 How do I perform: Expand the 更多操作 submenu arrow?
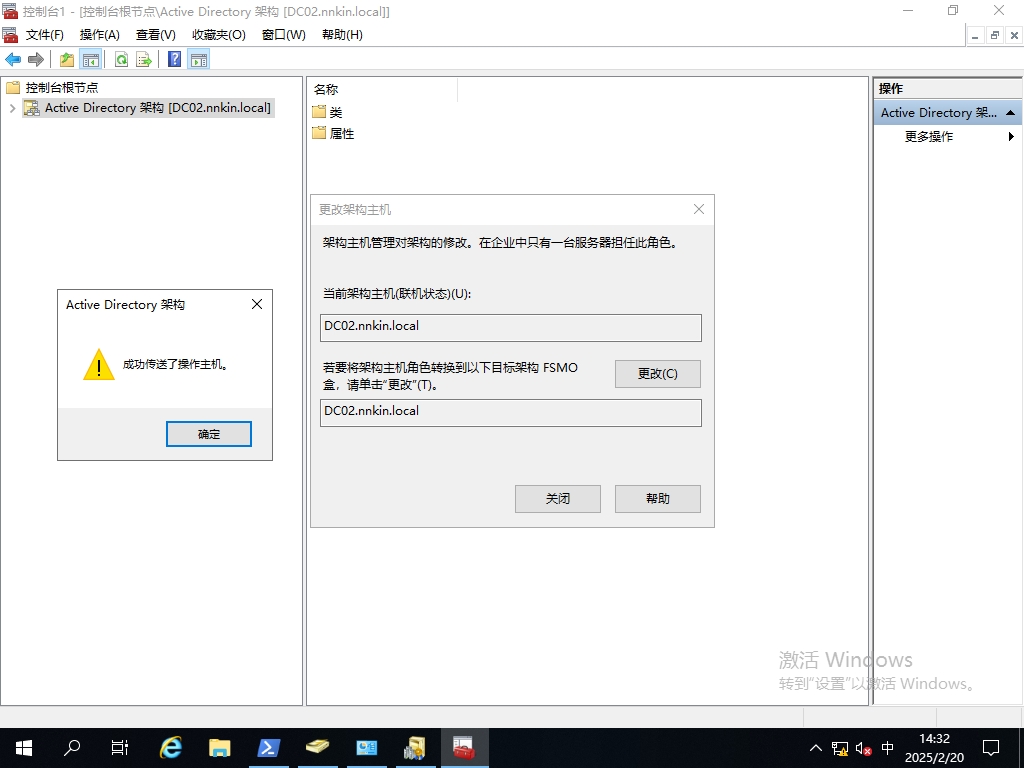[x=1011, y=137]
